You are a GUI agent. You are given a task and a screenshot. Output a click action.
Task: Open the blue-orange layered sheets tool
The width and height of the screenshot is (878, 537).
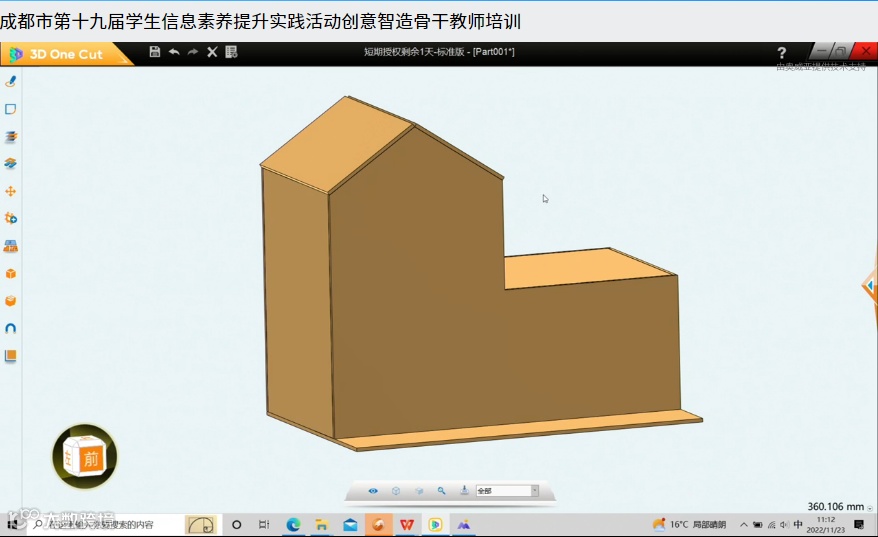click(10, 164)
